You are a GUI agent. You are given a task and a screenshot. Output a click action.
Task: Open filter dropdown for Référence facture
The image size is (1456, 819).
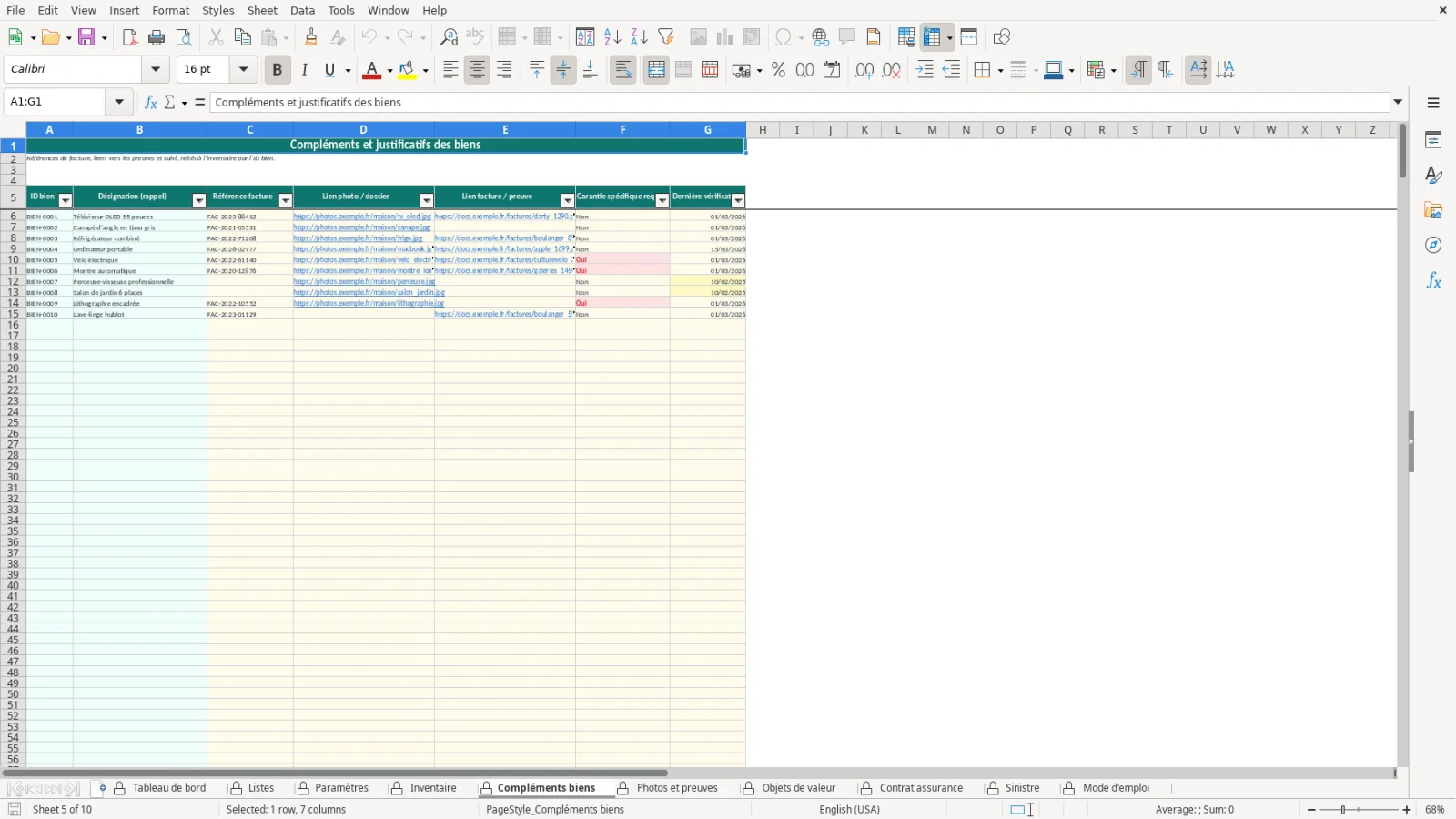[286, 200]
